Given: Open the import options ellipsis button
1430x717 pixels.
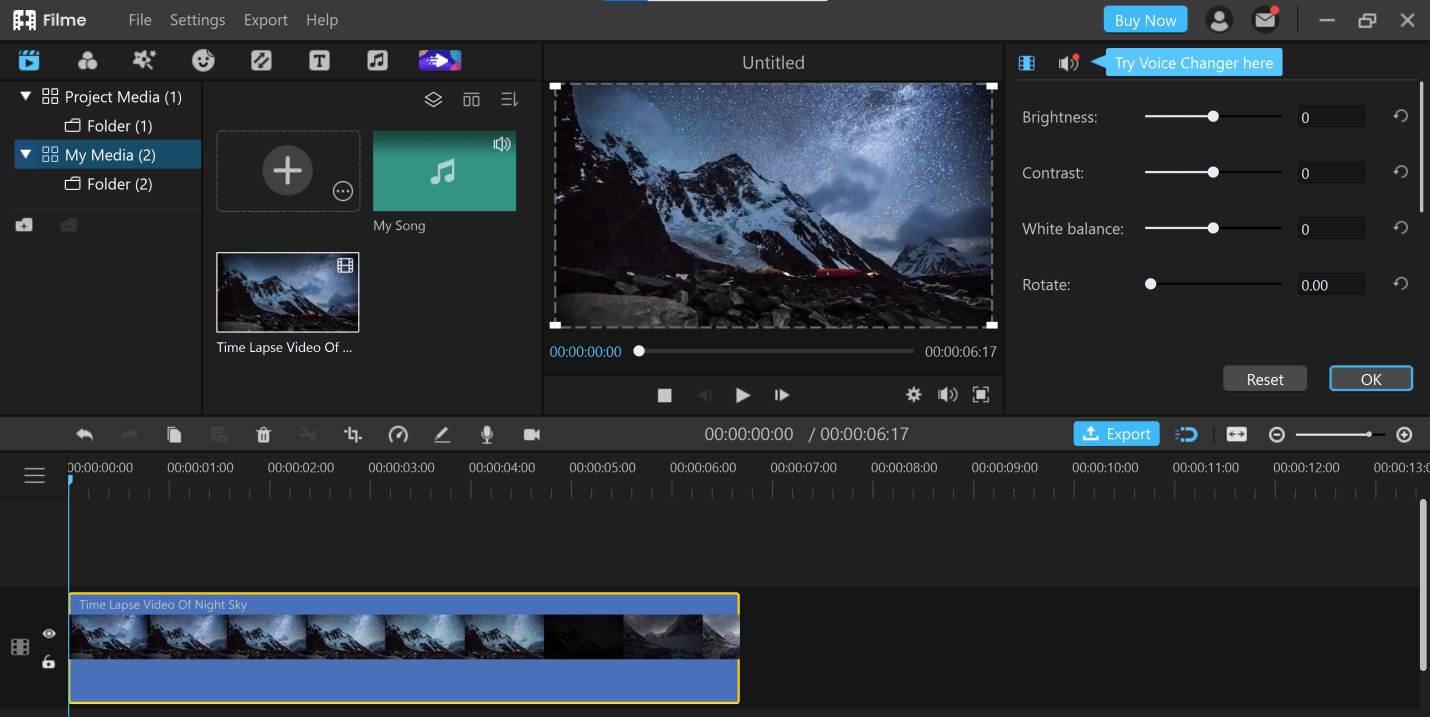Looking at the screenshot, I should coord(343,192).
